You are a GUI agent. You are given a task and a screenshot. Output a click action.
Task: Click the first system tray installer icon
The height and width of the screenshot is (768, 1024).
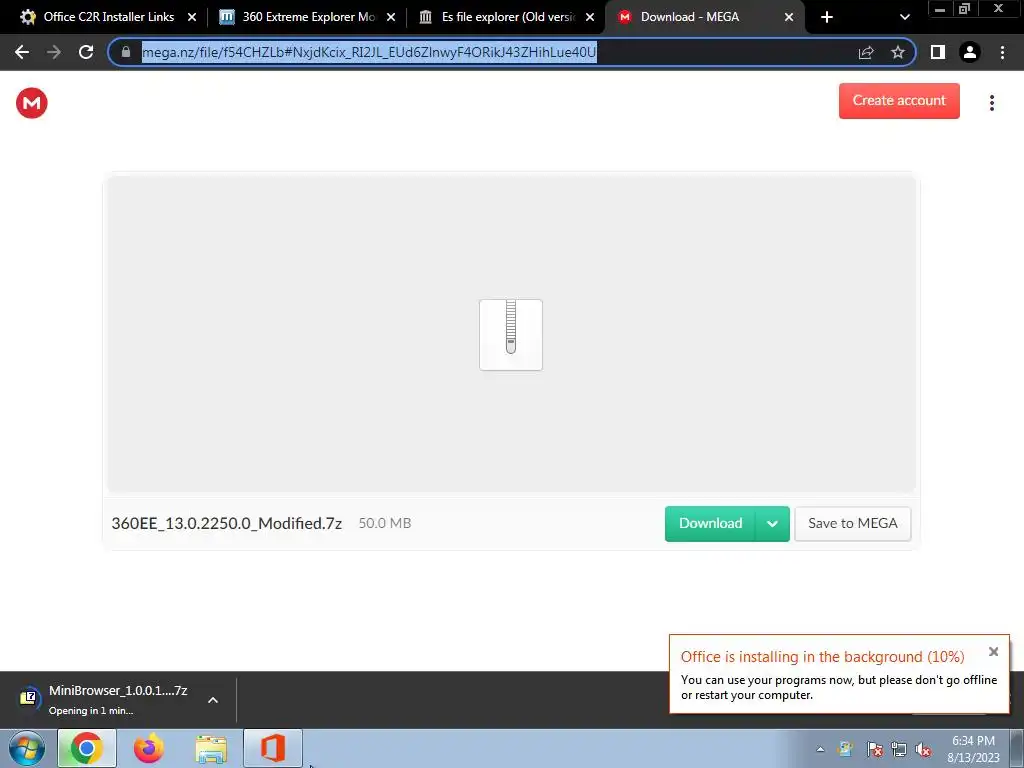click(x=846, y=749)
